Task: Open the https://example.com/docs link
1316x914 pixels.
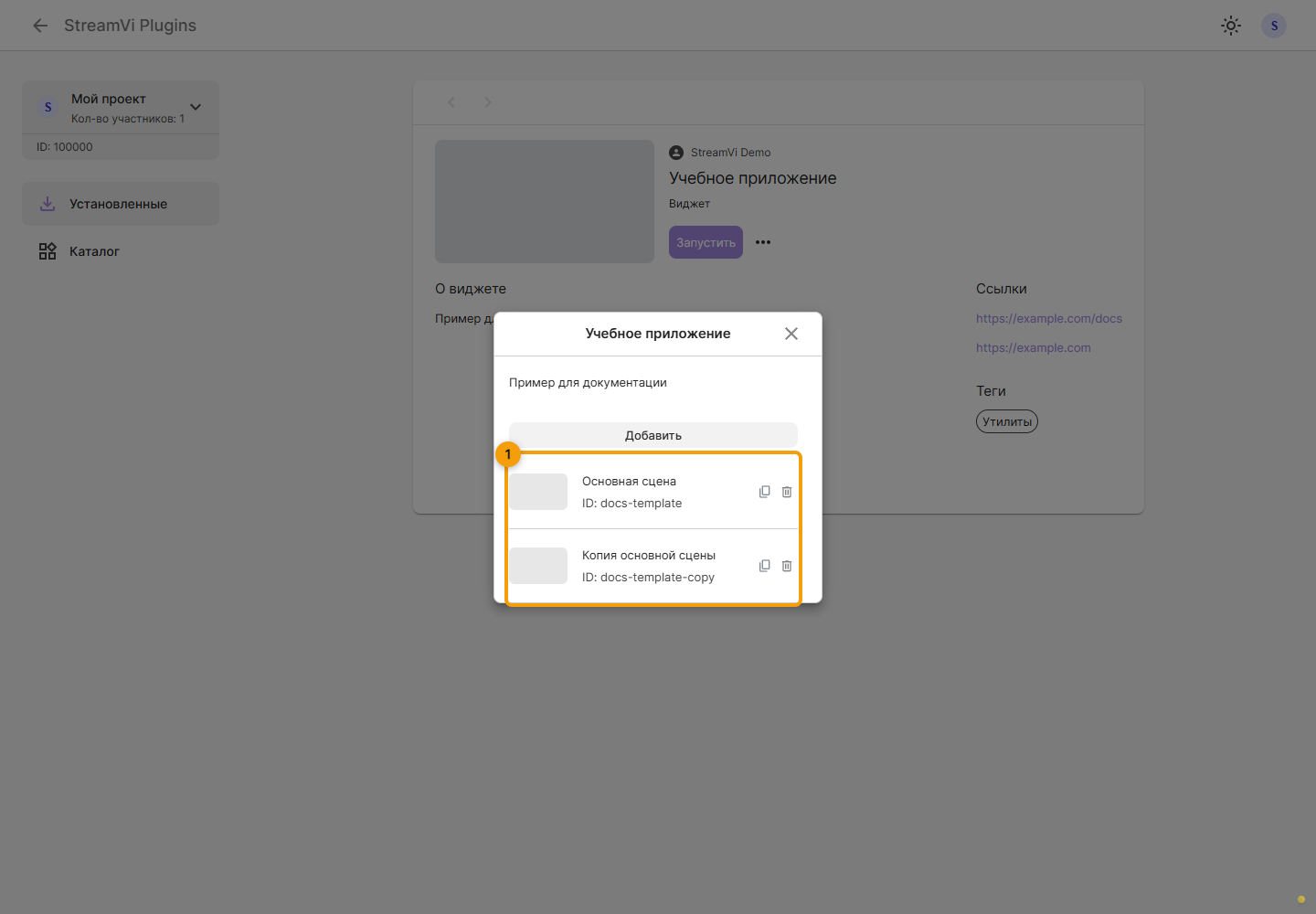Action: point(1049,318)
